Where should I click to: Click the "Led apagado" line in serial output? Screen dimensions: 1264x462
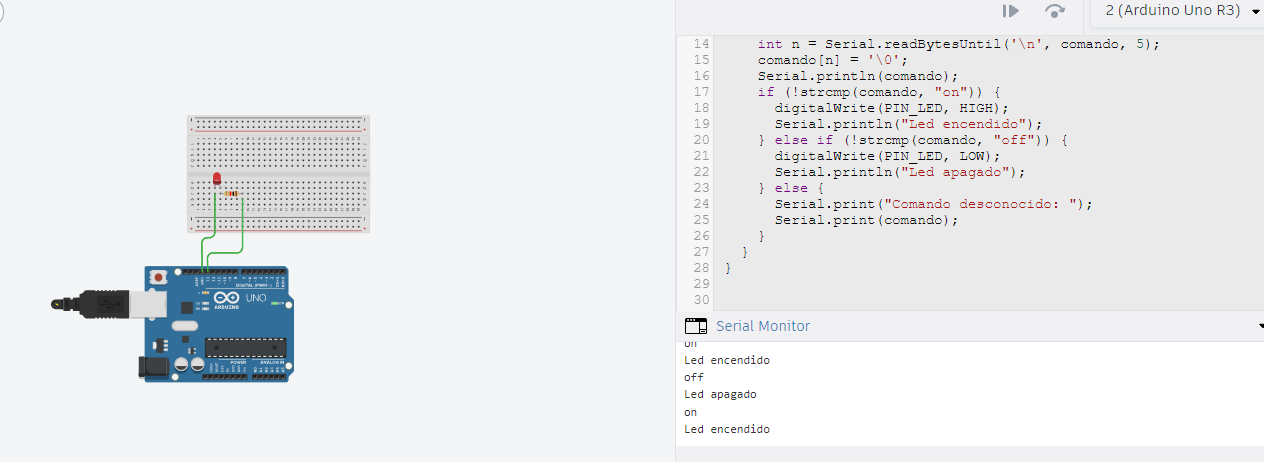point(720,394)
